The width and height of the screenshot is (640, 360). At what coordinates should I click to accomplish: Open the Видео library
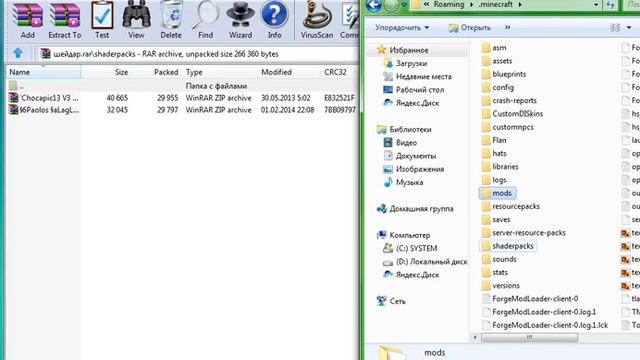(406, 143)
